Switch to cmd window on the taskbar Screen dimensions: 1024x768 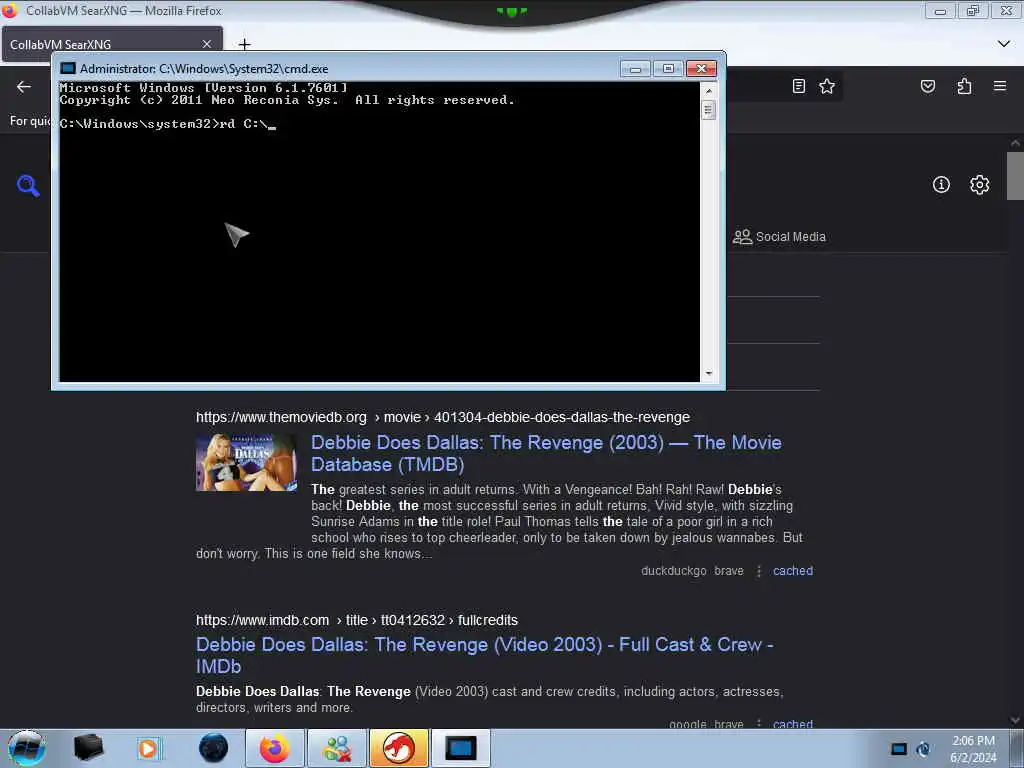[460, 748]
